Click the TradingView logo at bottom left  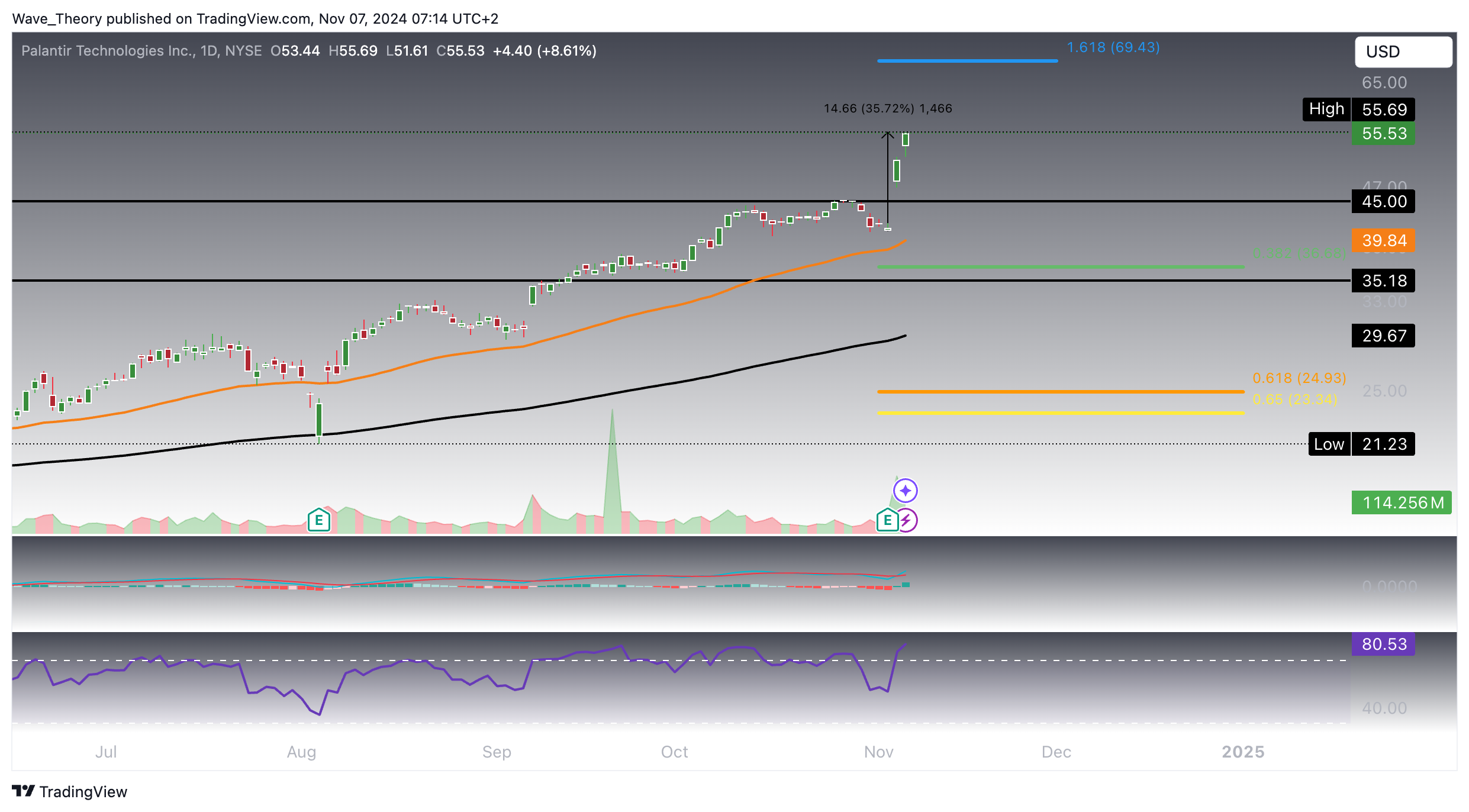point(70,791)
